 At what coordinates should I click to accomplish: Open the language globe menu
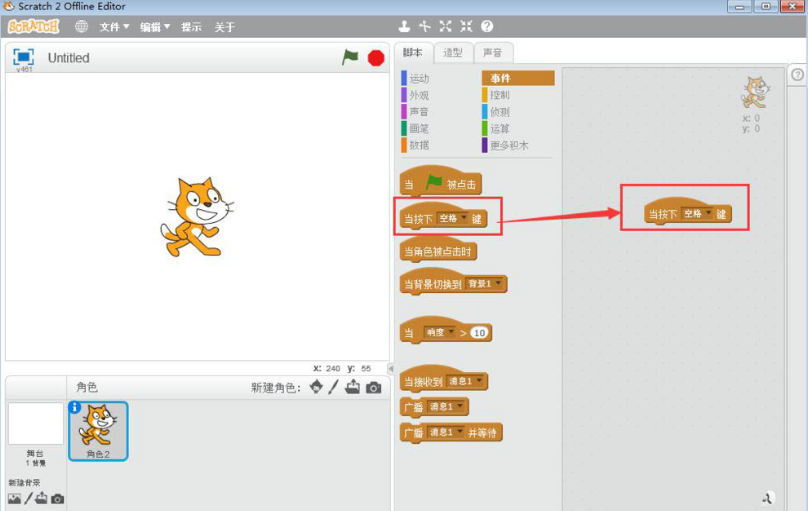(x=81, y=26)
